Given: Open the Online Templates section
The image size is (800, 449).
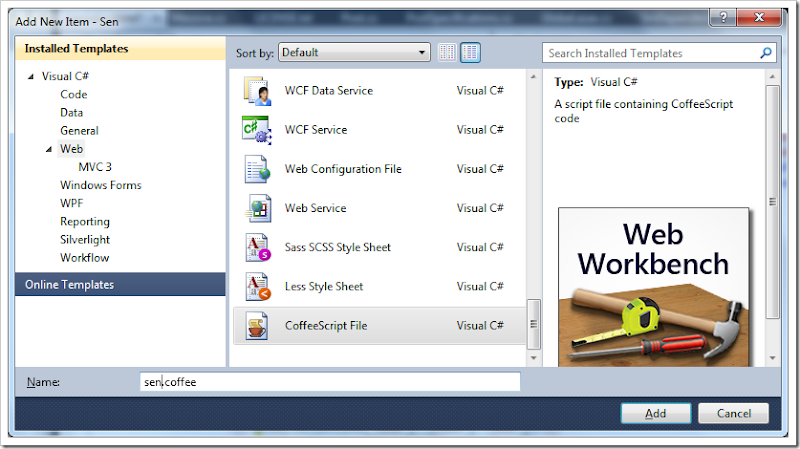Looking at the screenshot, I should (120, 284).
